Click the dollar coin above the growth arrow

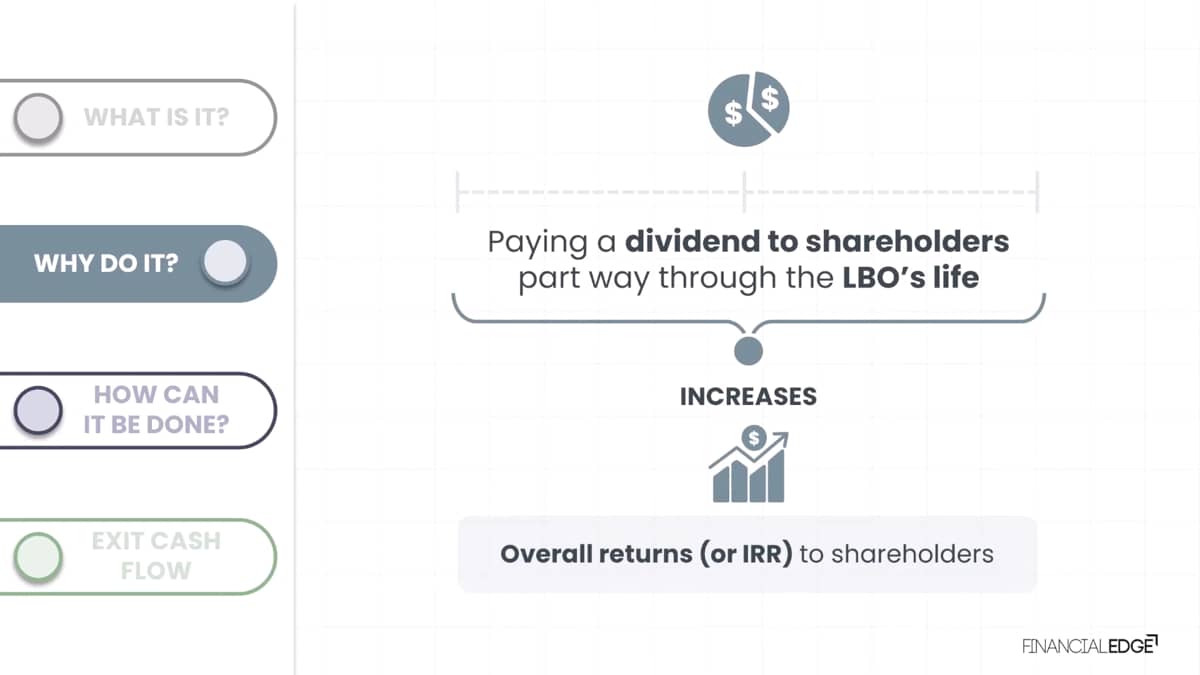pyautogui.click(x=754, y=437)
